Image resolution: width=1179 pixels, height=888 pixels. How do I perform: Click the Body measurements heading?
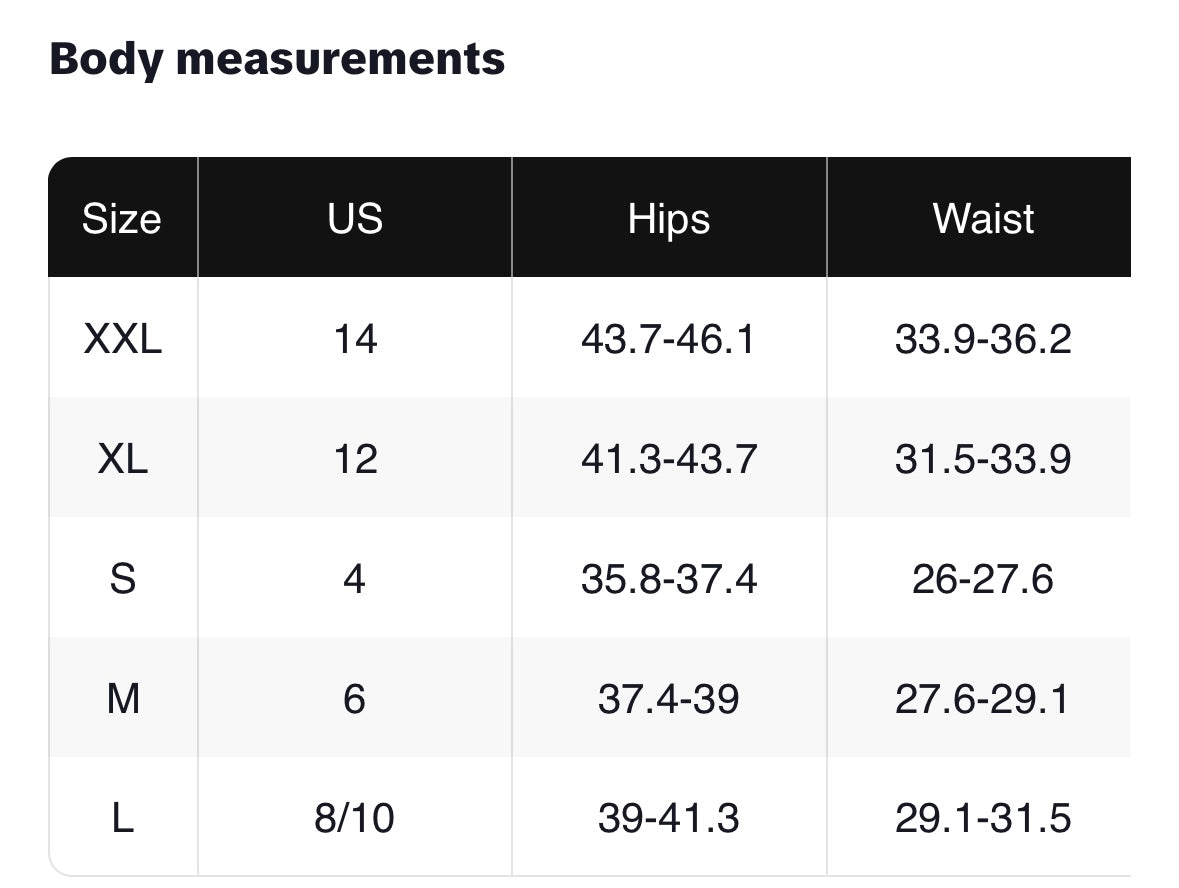tap(277, 59)
